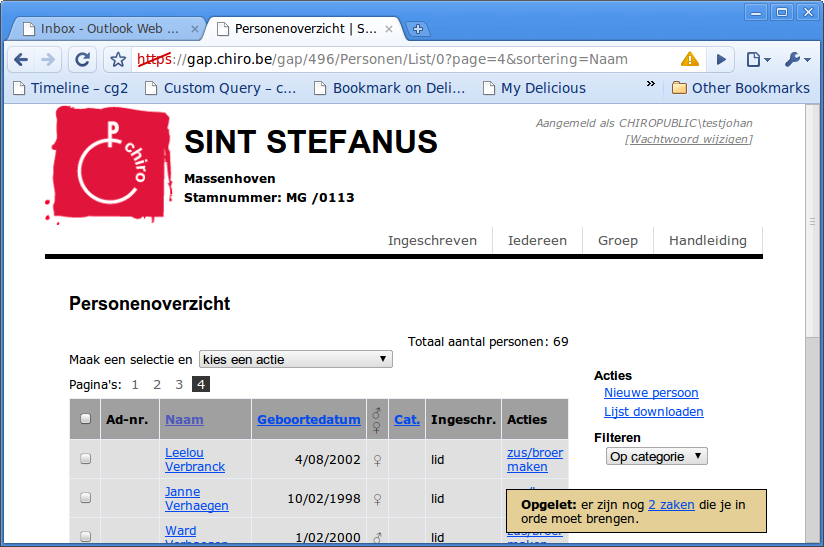The width and height of the screenshot is (824, 547).
Task: Expand the 'kies een actie' dropdown
Action: 296,359
